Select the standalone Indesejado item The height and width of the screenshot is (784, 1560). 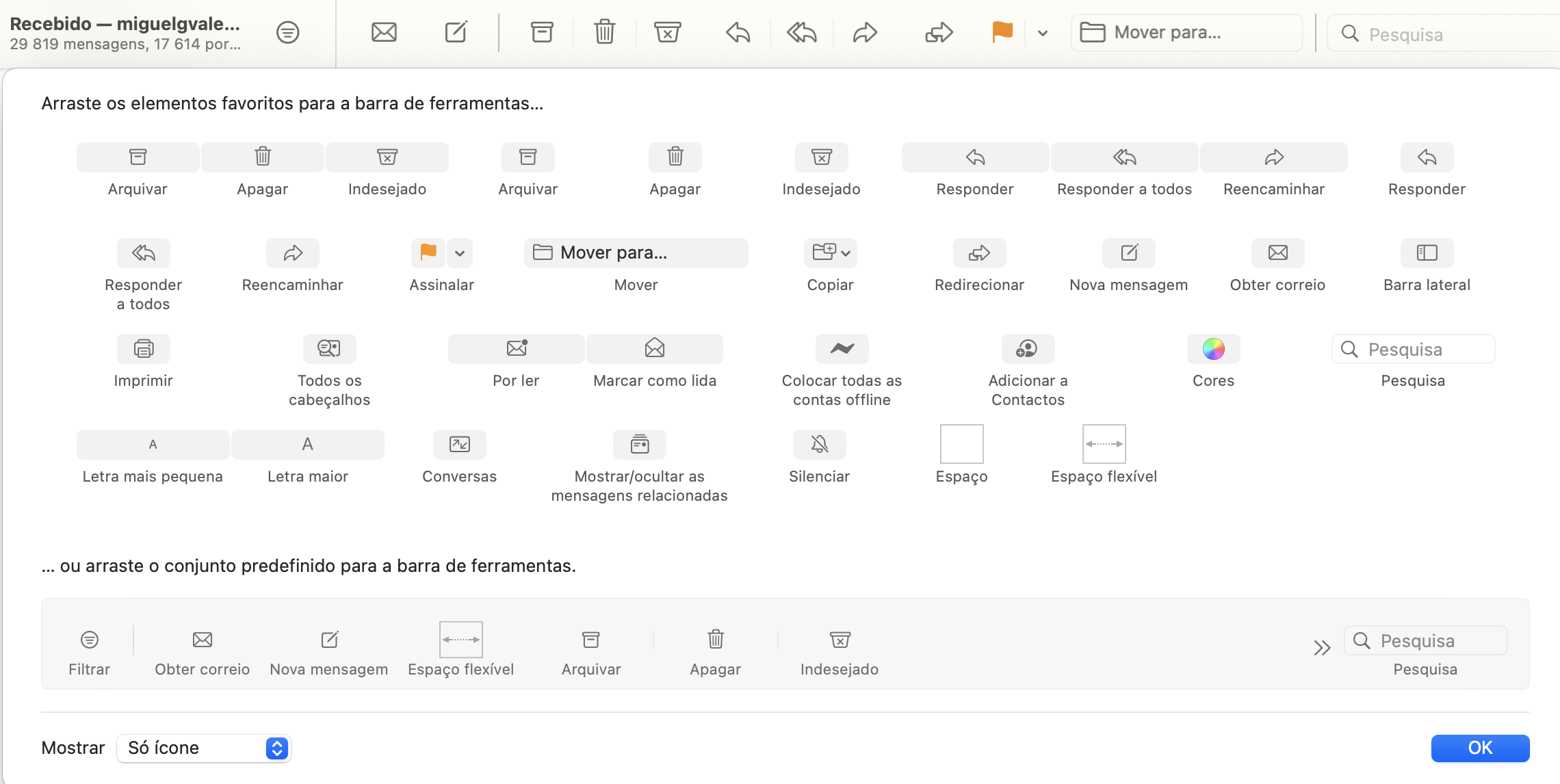tap(822, 157)
